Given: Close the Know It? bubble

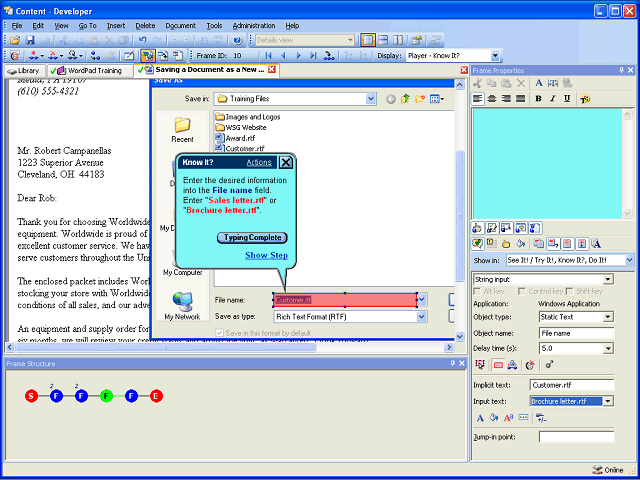Looking at the screenshot, I should coord(286,162).
